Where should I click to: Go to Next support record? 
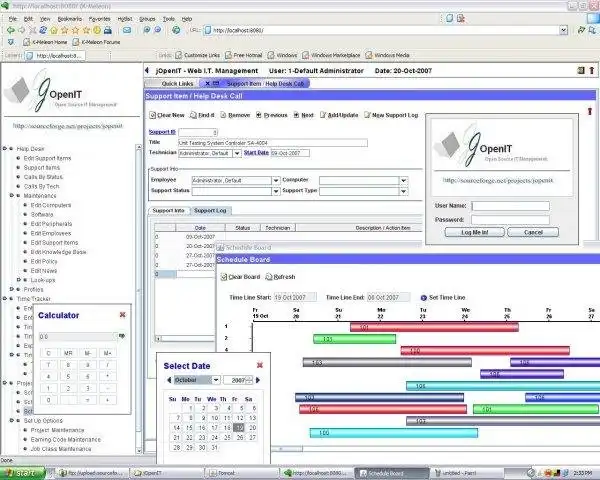tap(303, 115)
